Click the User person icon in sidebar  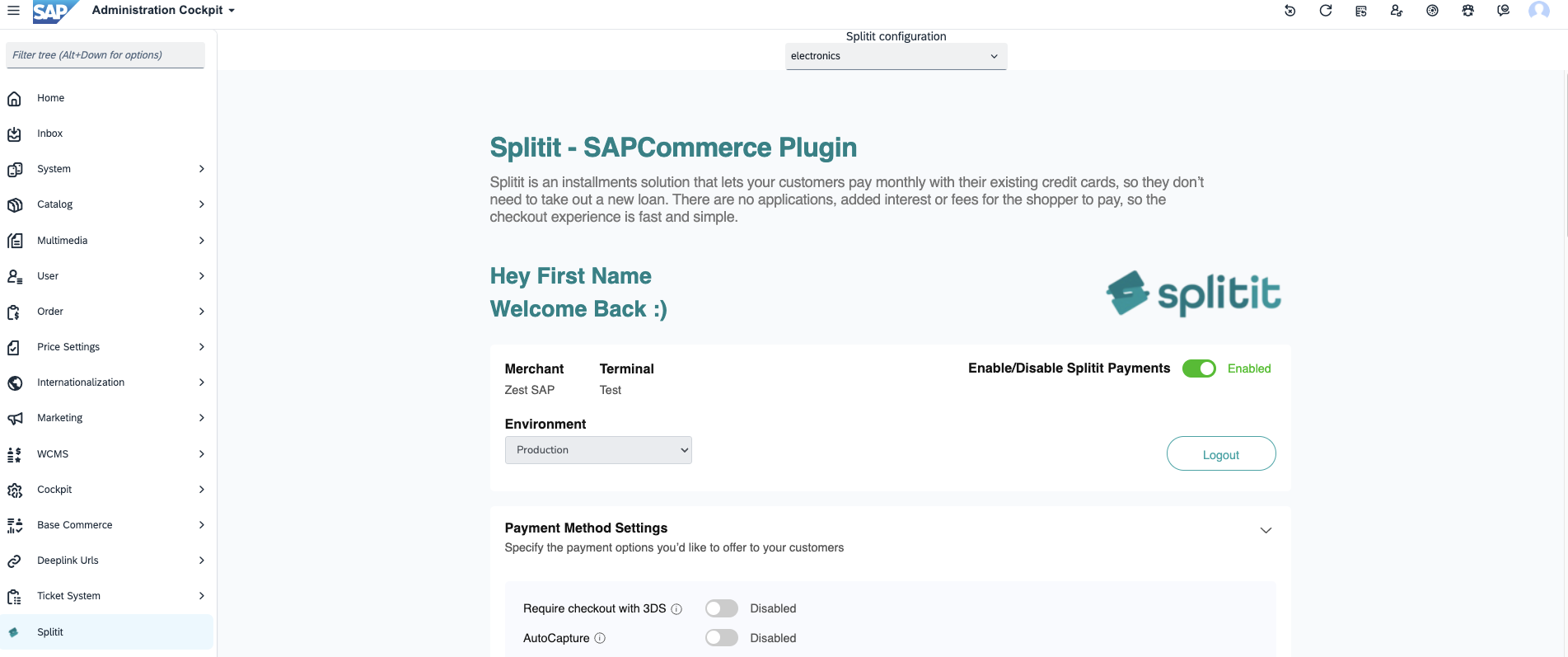14,276
